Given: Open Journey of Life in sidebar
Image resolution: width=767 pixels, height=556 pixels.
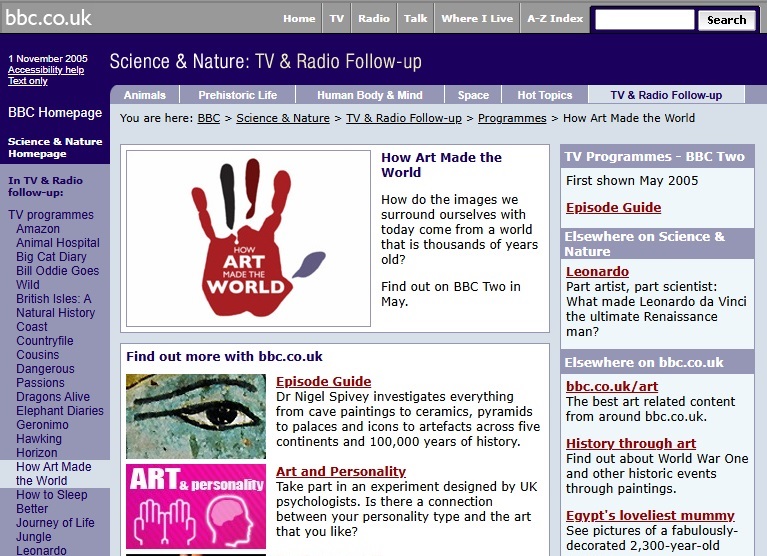Looking at the screenshot, I should [55, 523].
